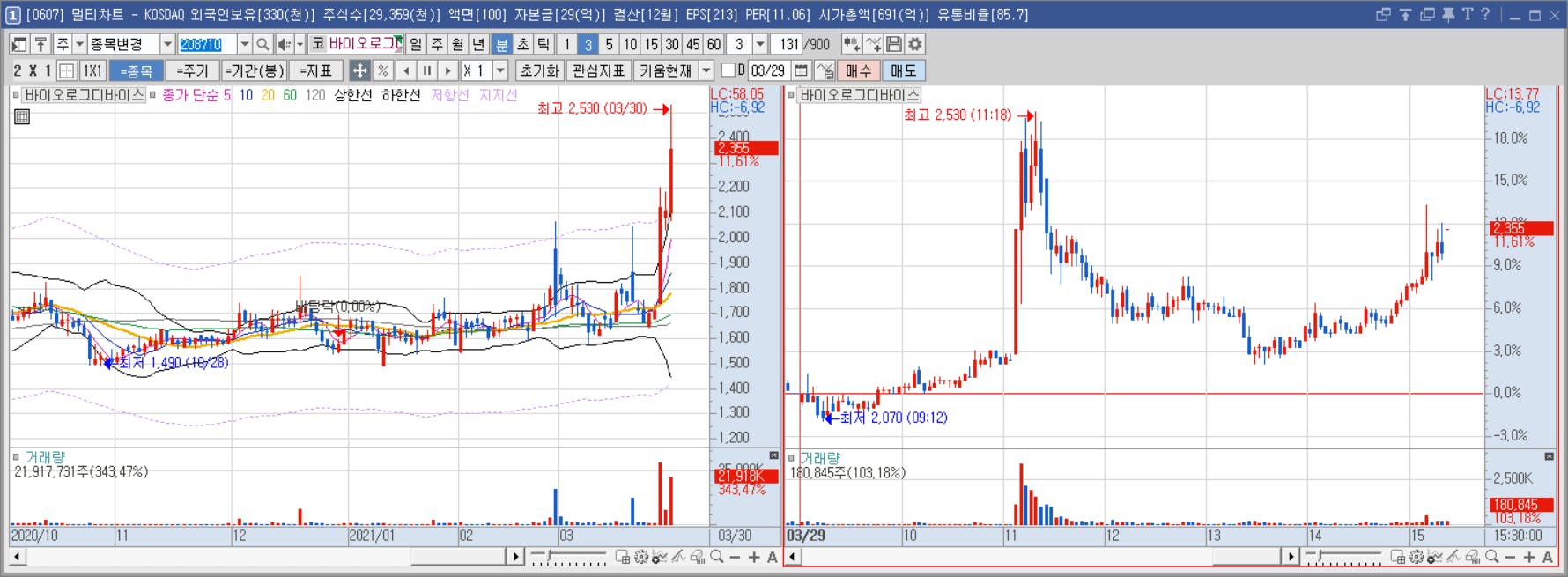Open chart settings gear in toolbar

pos(915,44)
